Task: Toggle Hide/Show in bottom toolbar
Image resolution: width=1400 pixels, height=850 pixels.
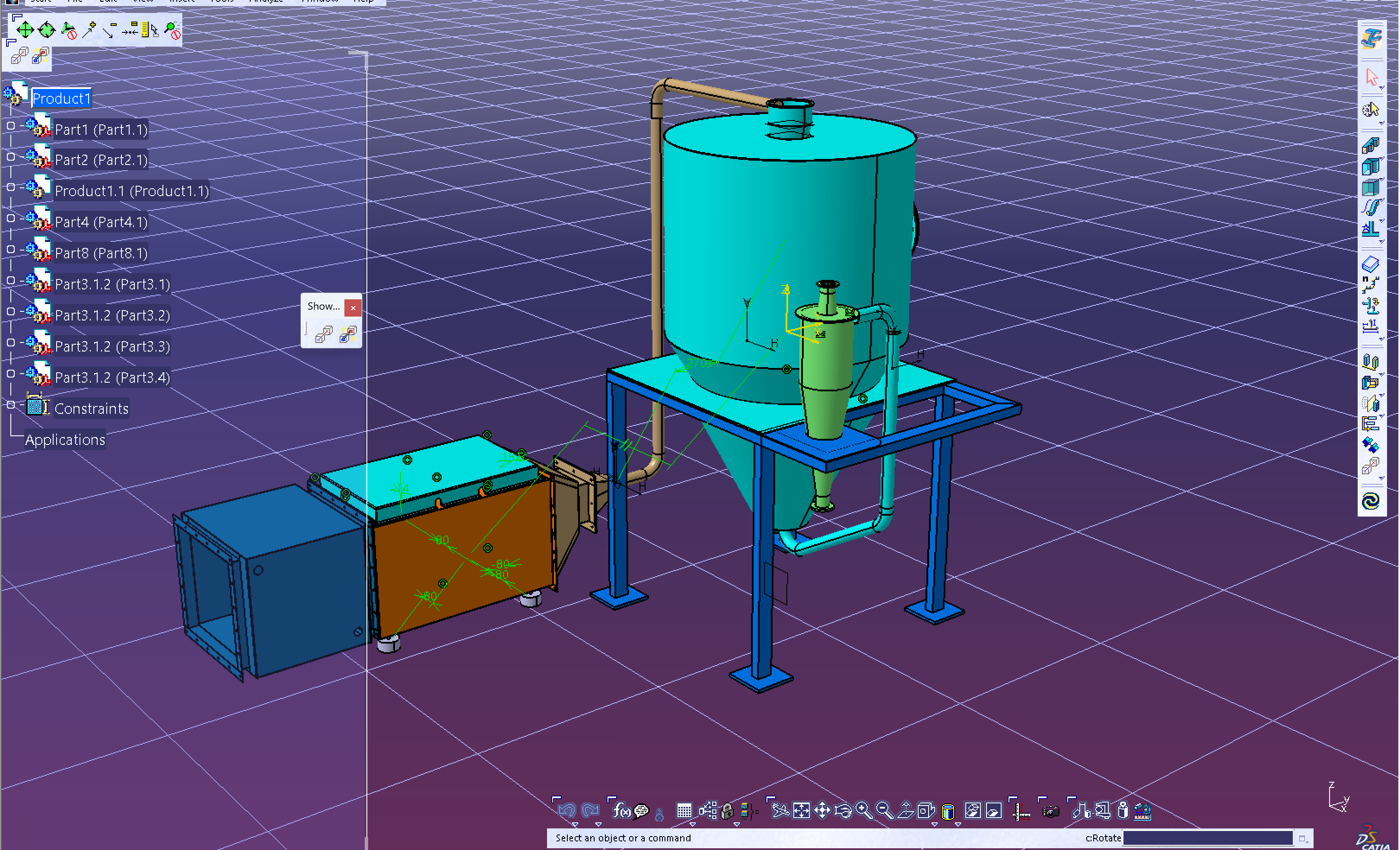Action: [x=973, y=811]
